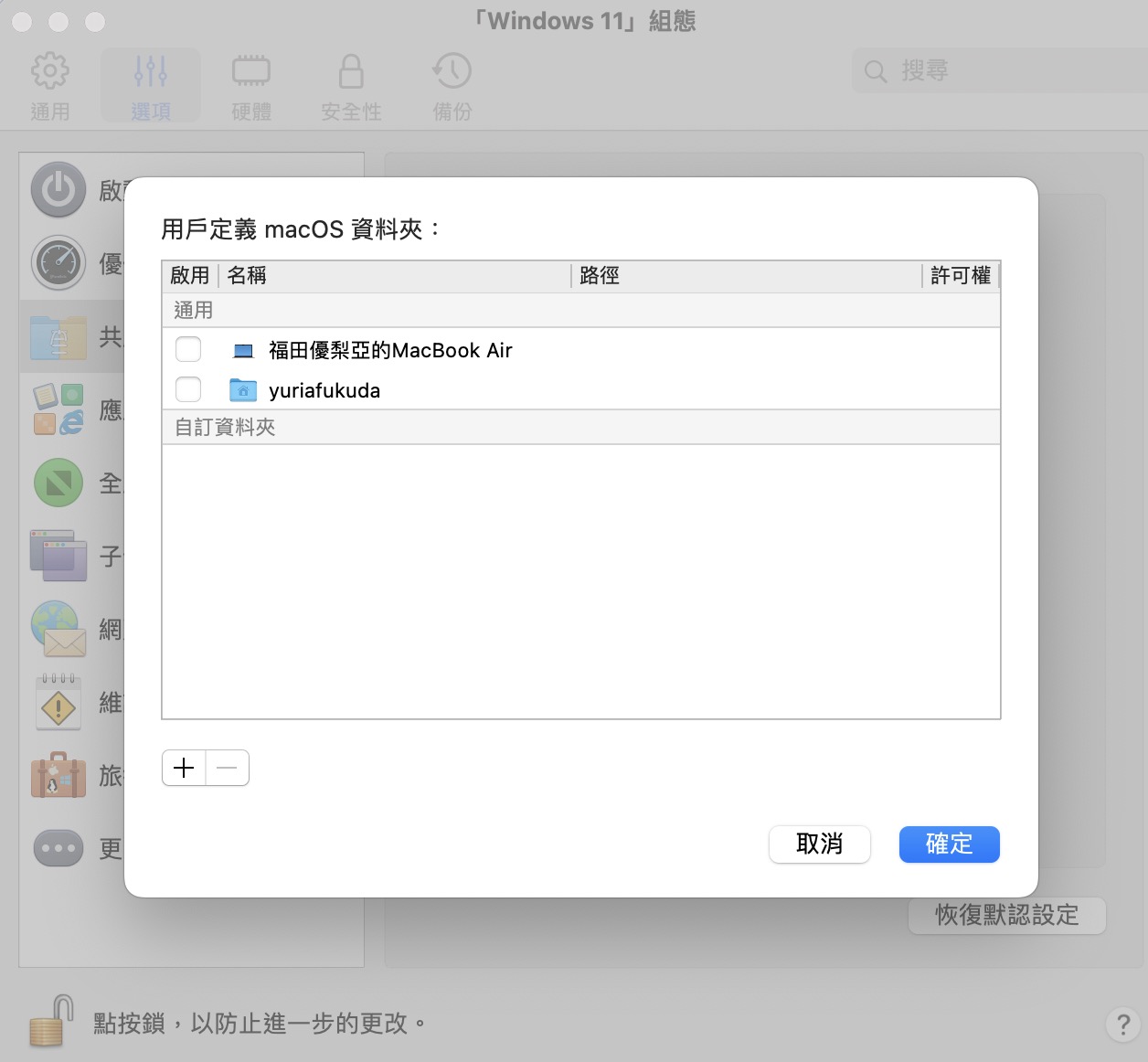Image resolution: width=1148 pixels, height=1062 pixels.
Task: Click the 自訂資料夾 section header
Action: tap(581, 427)
